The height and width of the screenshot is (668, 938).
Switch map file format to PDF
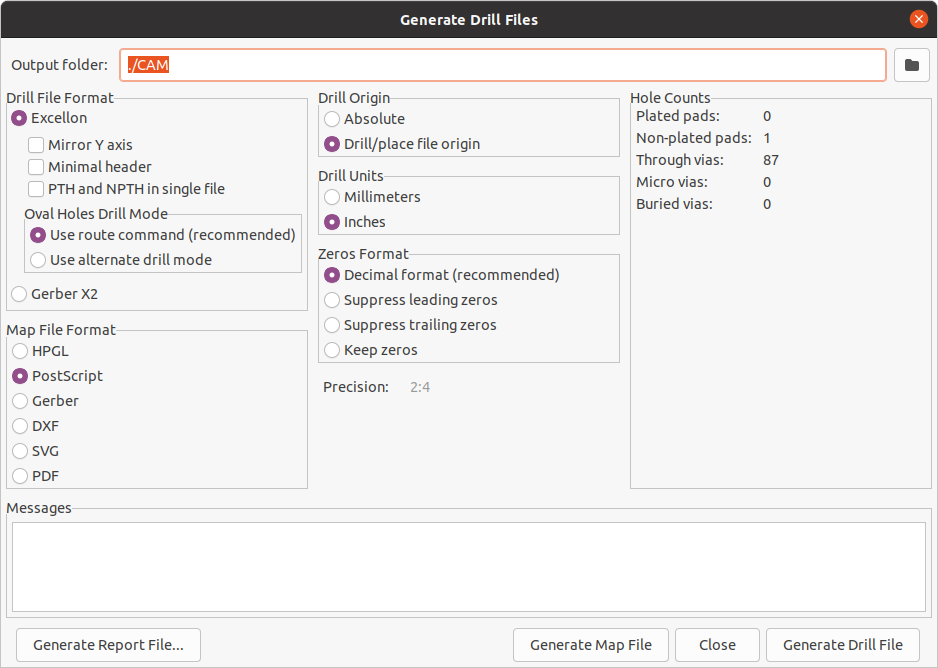point(18,475)
